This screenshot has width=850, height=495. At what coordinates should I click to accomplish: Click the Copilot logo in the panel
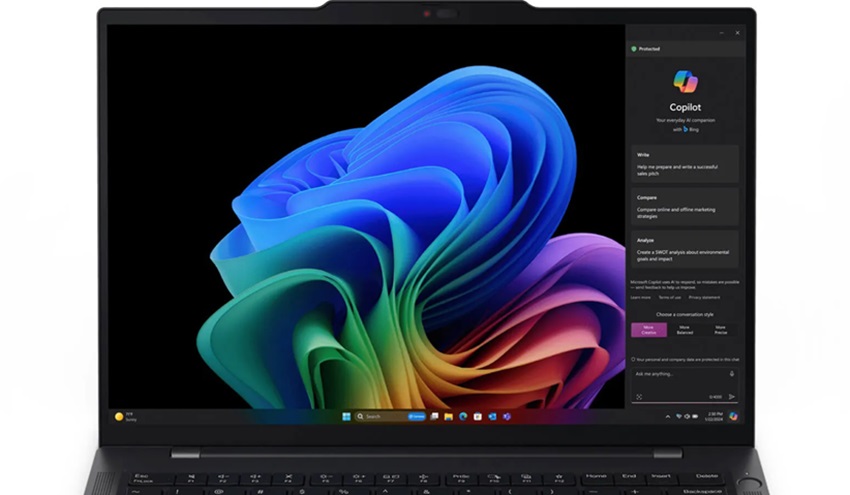point(685,81)
